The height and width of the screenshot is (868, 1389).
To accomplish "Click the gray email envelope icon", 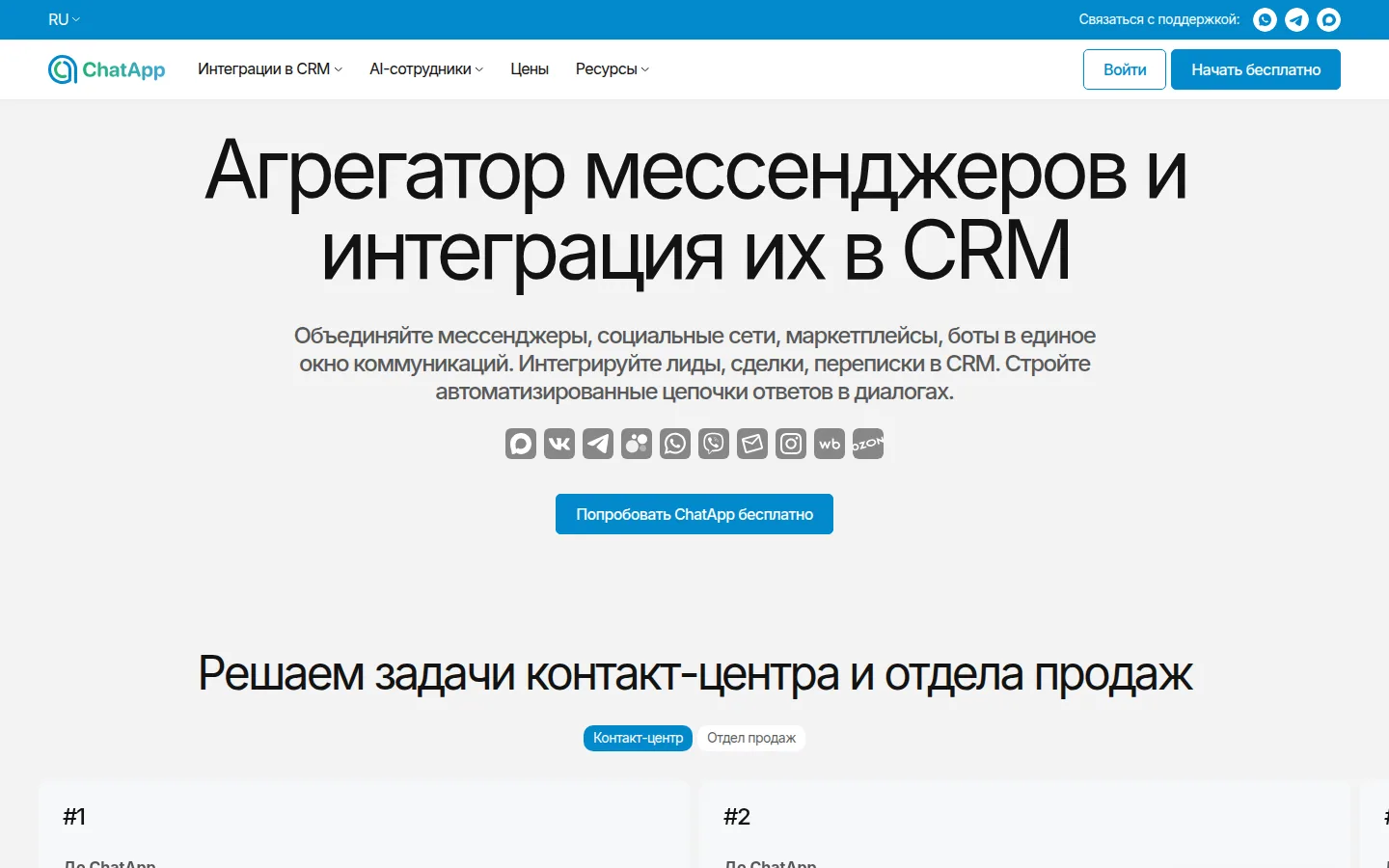I will pos(752,444).
